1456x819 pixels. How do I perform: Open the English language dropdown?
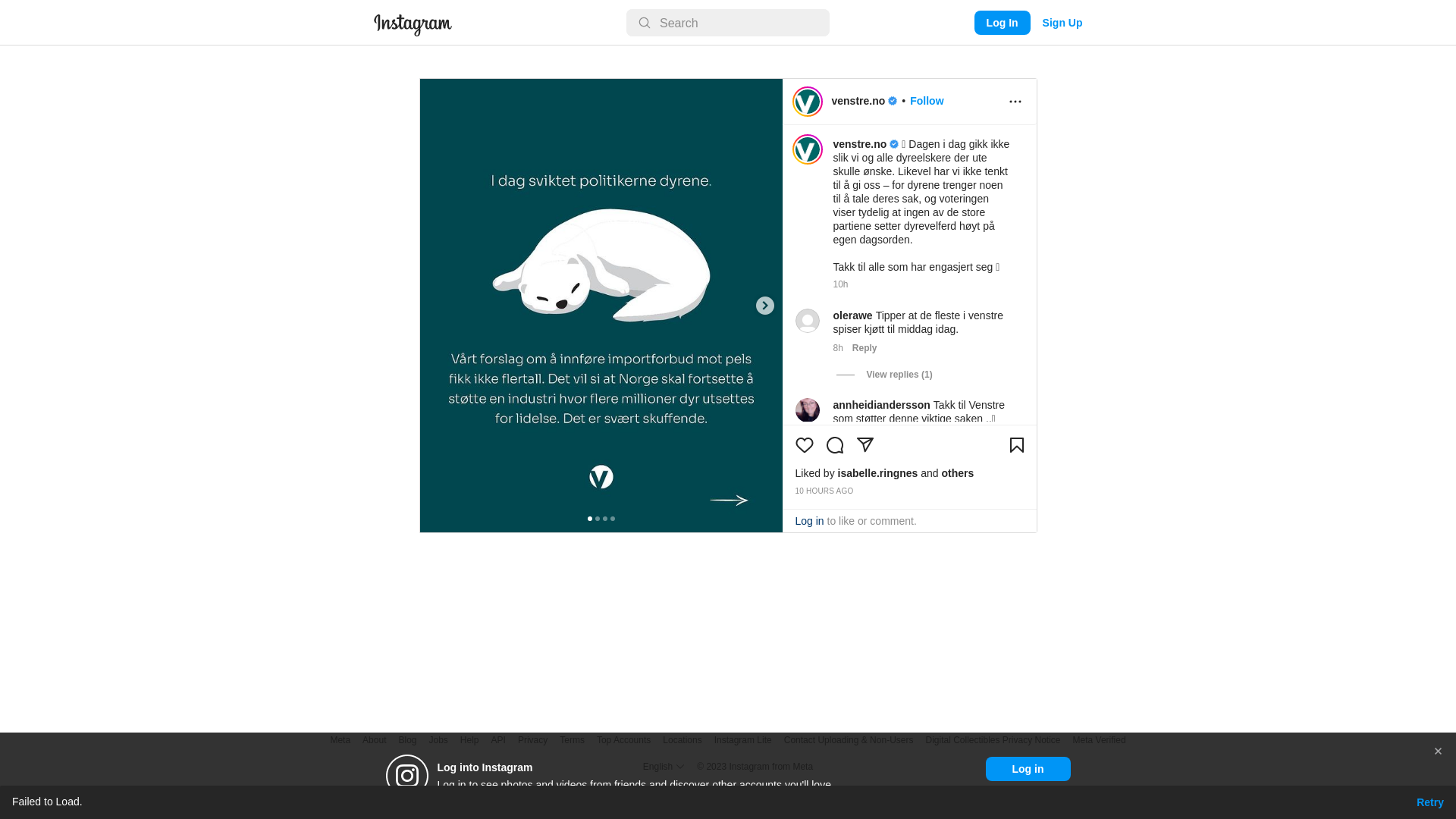(663, 767)
